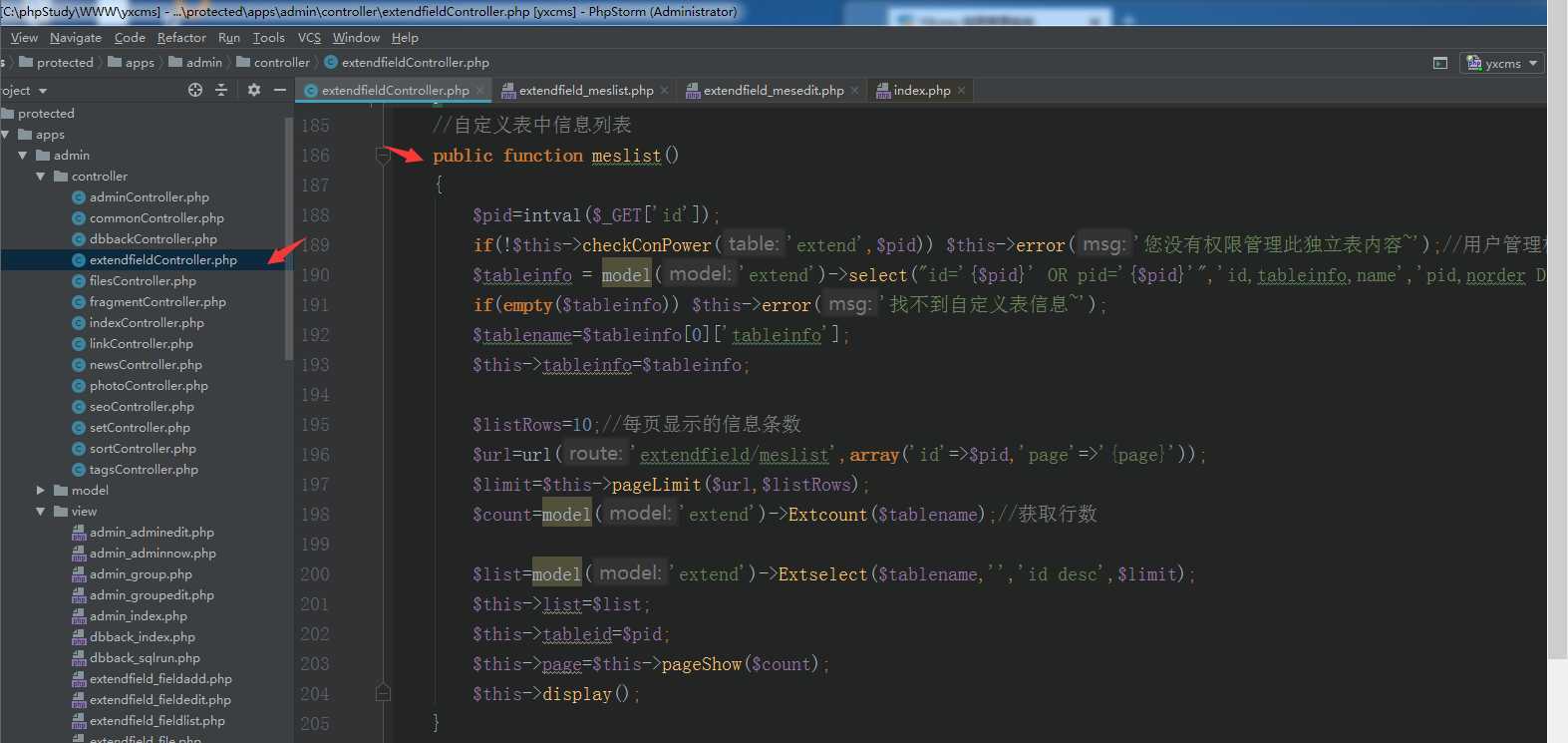Select extendfield_fieldadd.php in view folder
Screen dimensions: 1568x743
(160, 679)
